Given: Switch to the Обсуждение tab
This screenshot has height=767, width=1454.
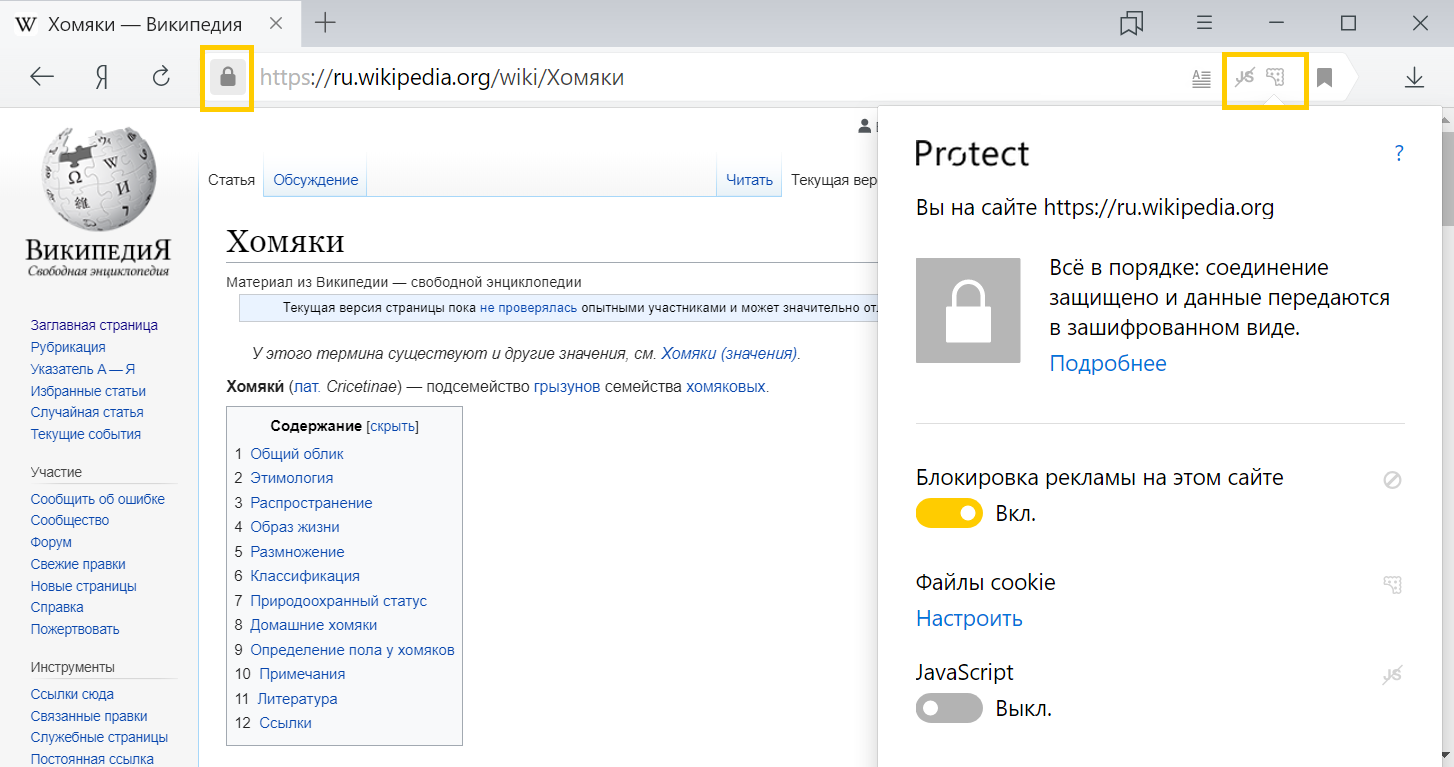Looking at the screenshot, I should coord(316,180).
